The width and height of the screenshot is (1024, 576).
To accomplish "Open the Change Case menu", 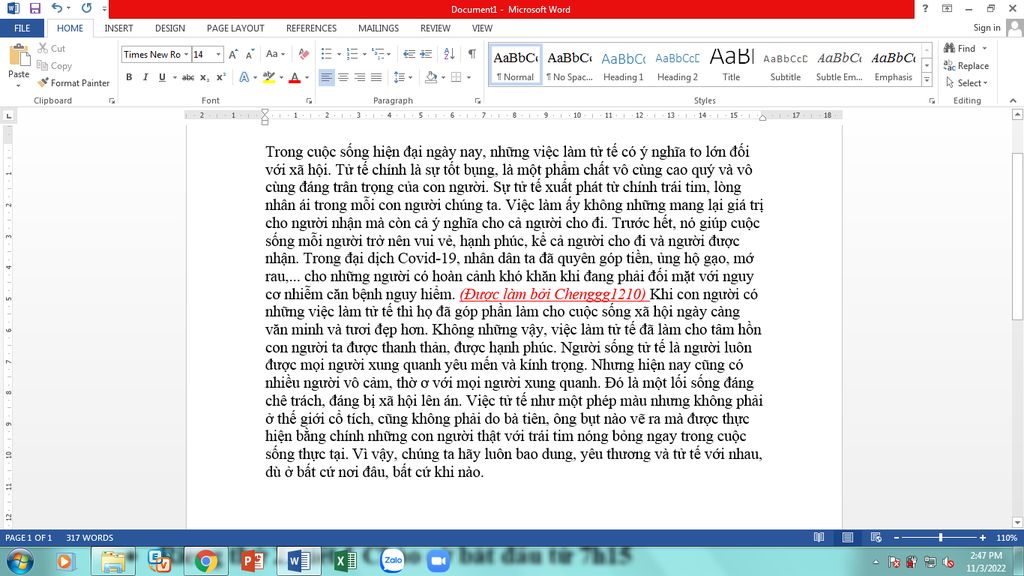I will coord(275,54).
